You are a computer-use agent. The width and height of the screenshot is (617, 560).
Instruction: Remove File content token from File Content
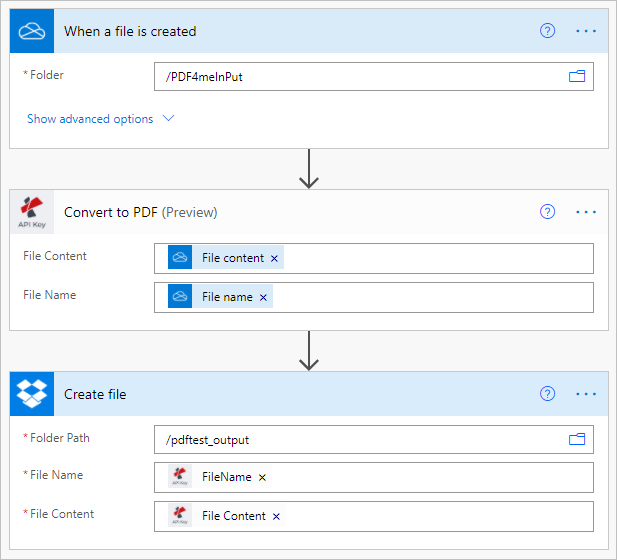click(274, 258)
